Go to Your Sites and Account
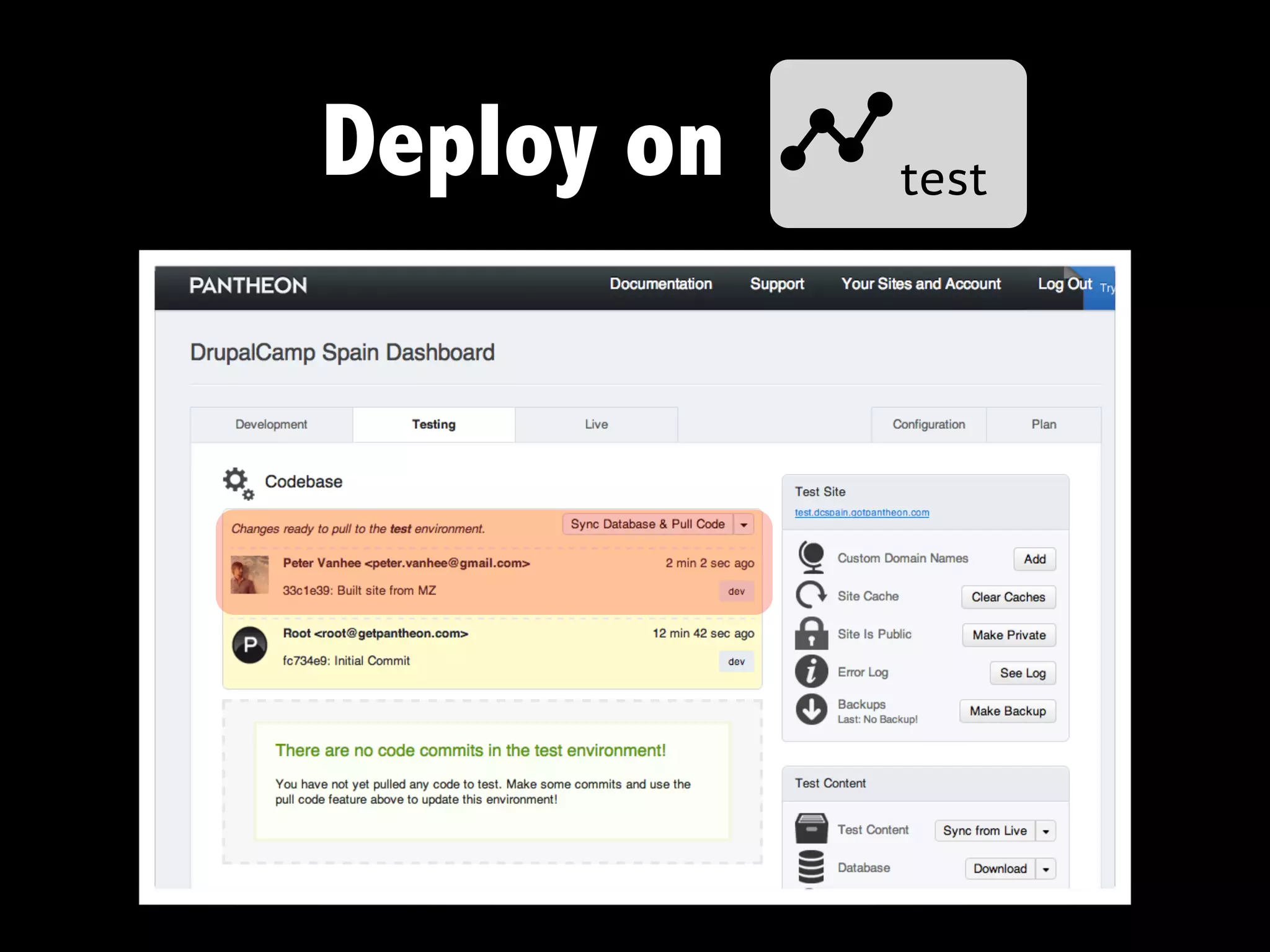Screen dimensions: 1270x952 click(921, 284)
